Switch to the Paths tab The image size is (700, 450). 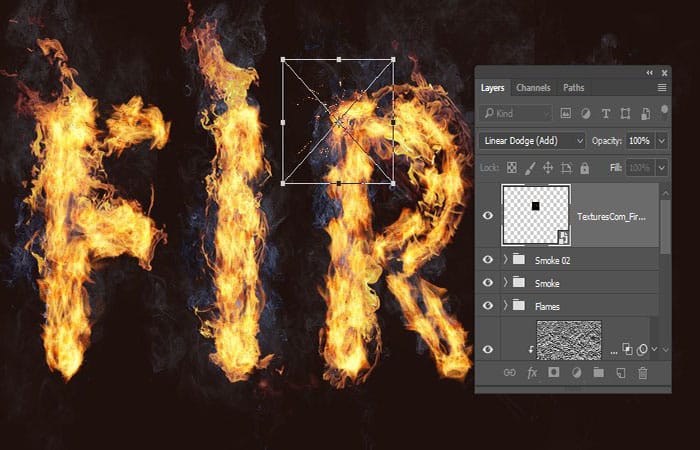tap(573, 88)
